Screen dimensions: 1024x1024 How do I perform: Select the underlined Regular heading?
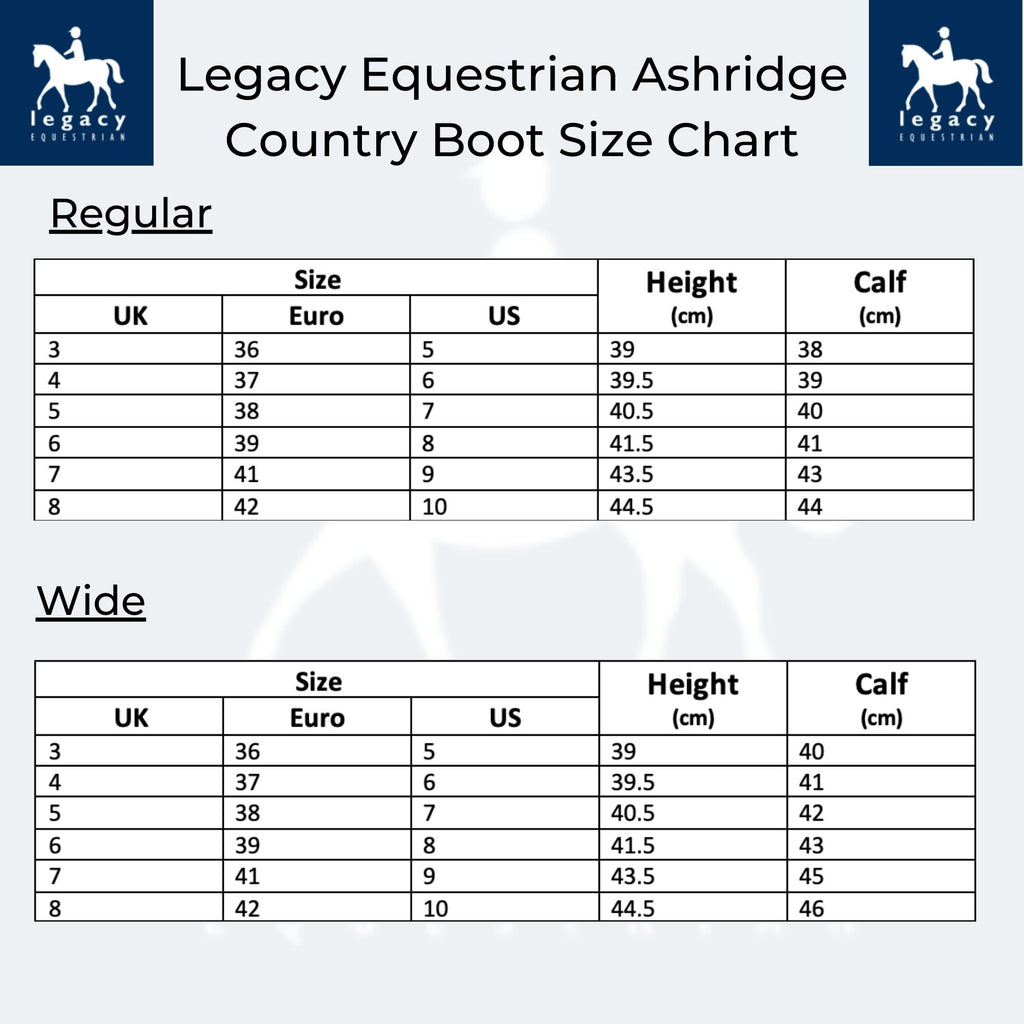(x=131, y=214)
